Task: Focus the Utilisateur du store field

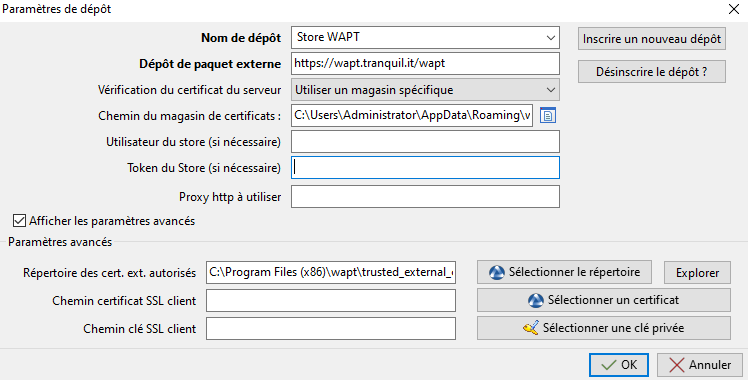Action: (425, 142)
